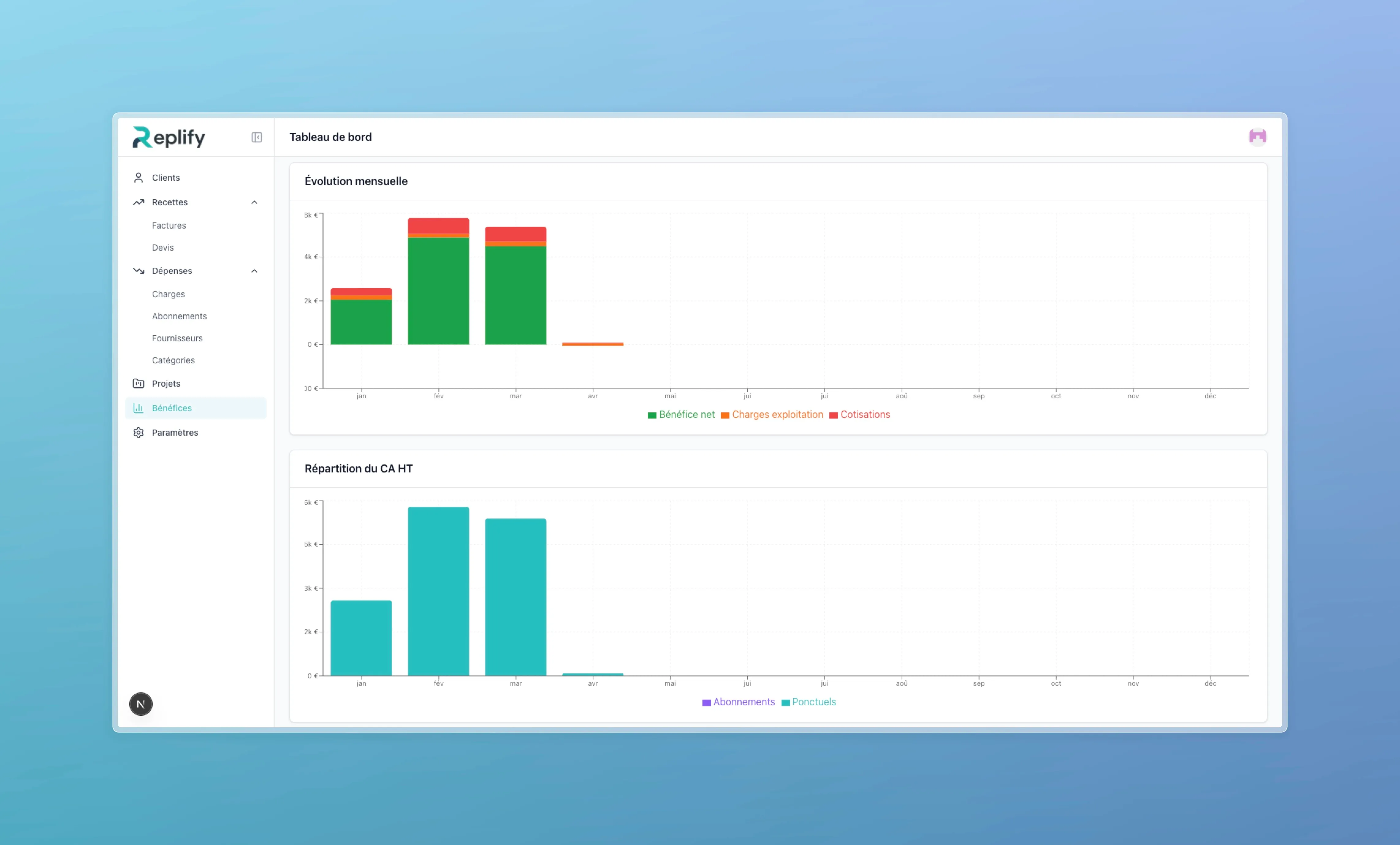Go to the Catégories page
The height and width of the screenshot is (845, 1400).
tap(173, 360)
